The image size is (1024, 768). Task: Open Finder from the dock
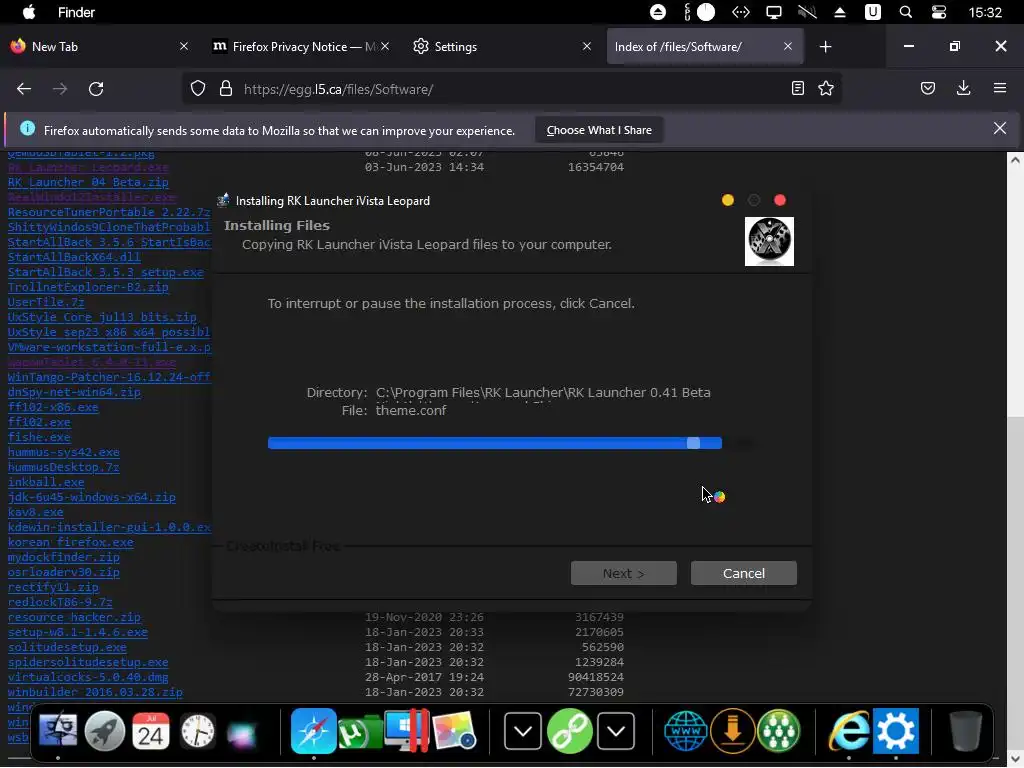click(x=57, y=730)
